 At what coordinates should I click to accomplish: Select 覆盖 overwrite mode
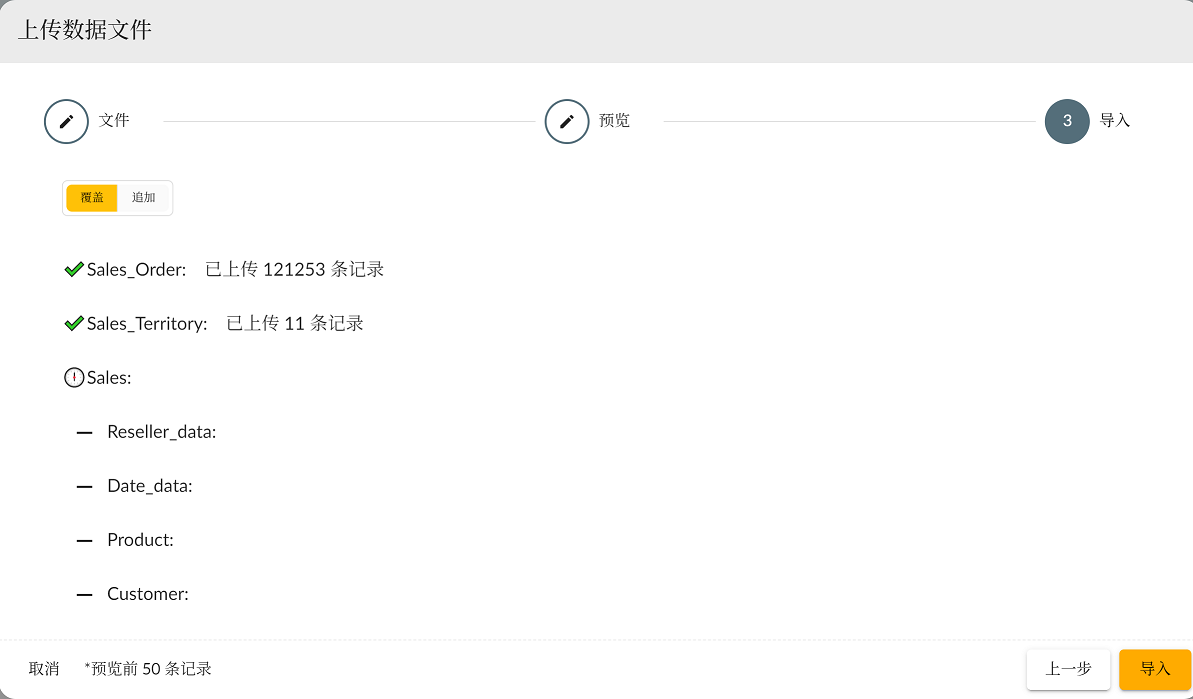coord(92,198)
